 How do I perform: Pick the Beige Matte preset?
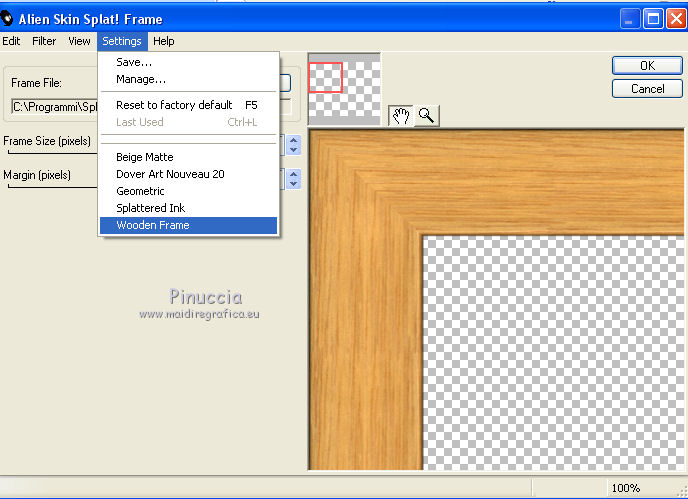(x=189, y=157)
